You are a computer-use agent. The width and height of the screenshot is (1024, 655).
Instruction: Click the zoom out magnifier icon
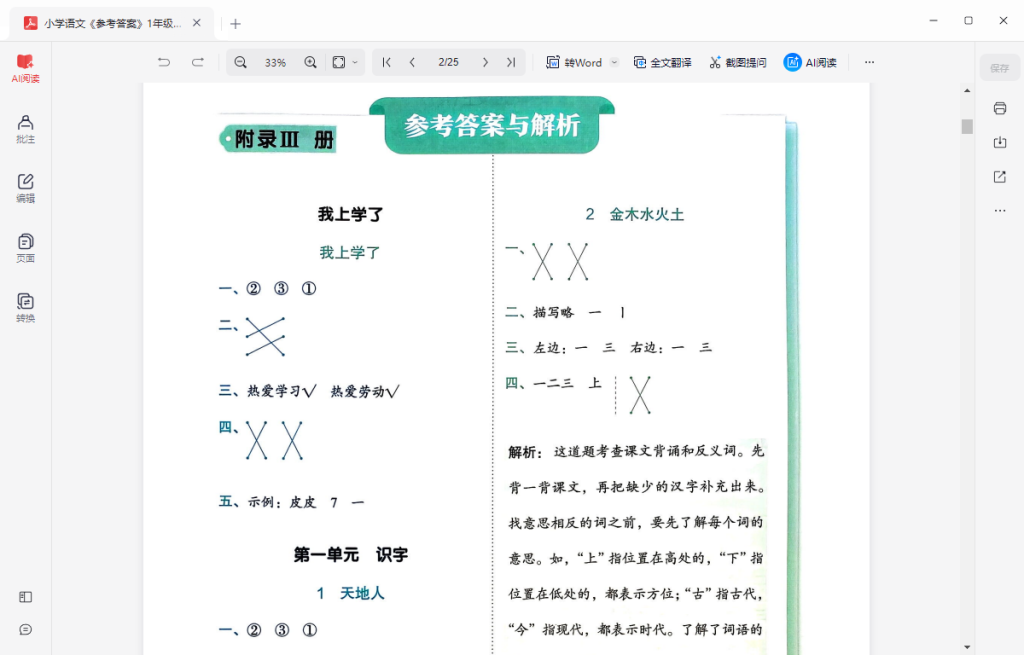click(x=241, y=62)
